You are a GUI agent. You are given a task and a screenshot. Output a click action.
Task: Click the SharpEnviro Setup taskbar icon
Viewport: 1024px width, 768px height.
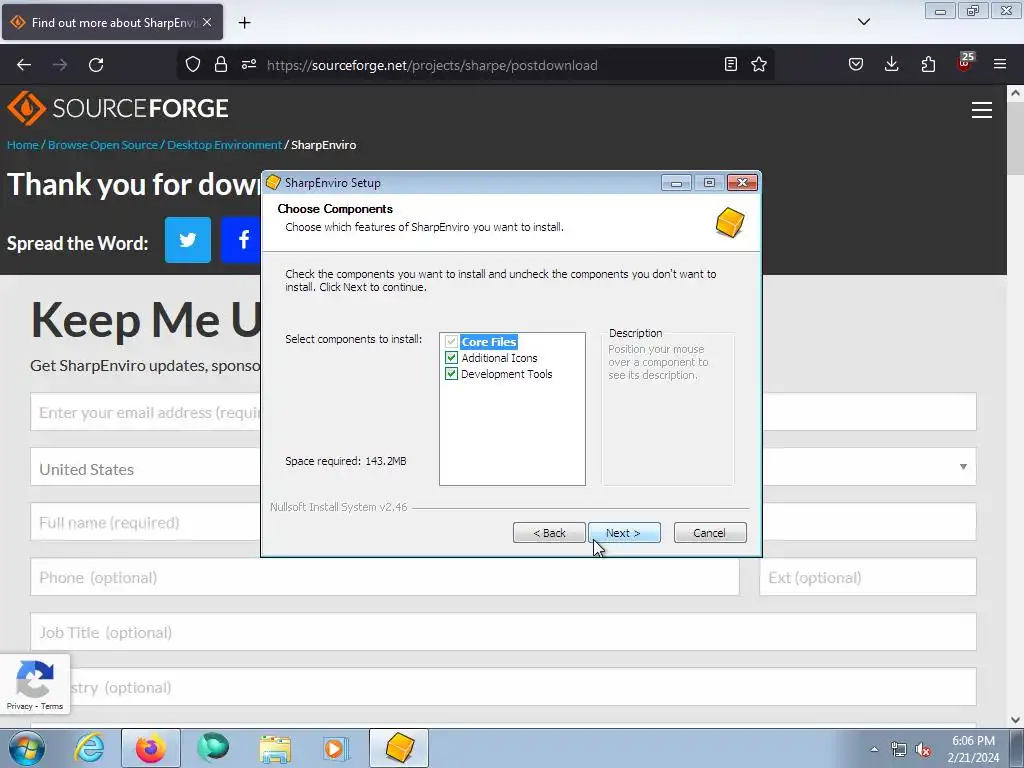coord(399,748)
